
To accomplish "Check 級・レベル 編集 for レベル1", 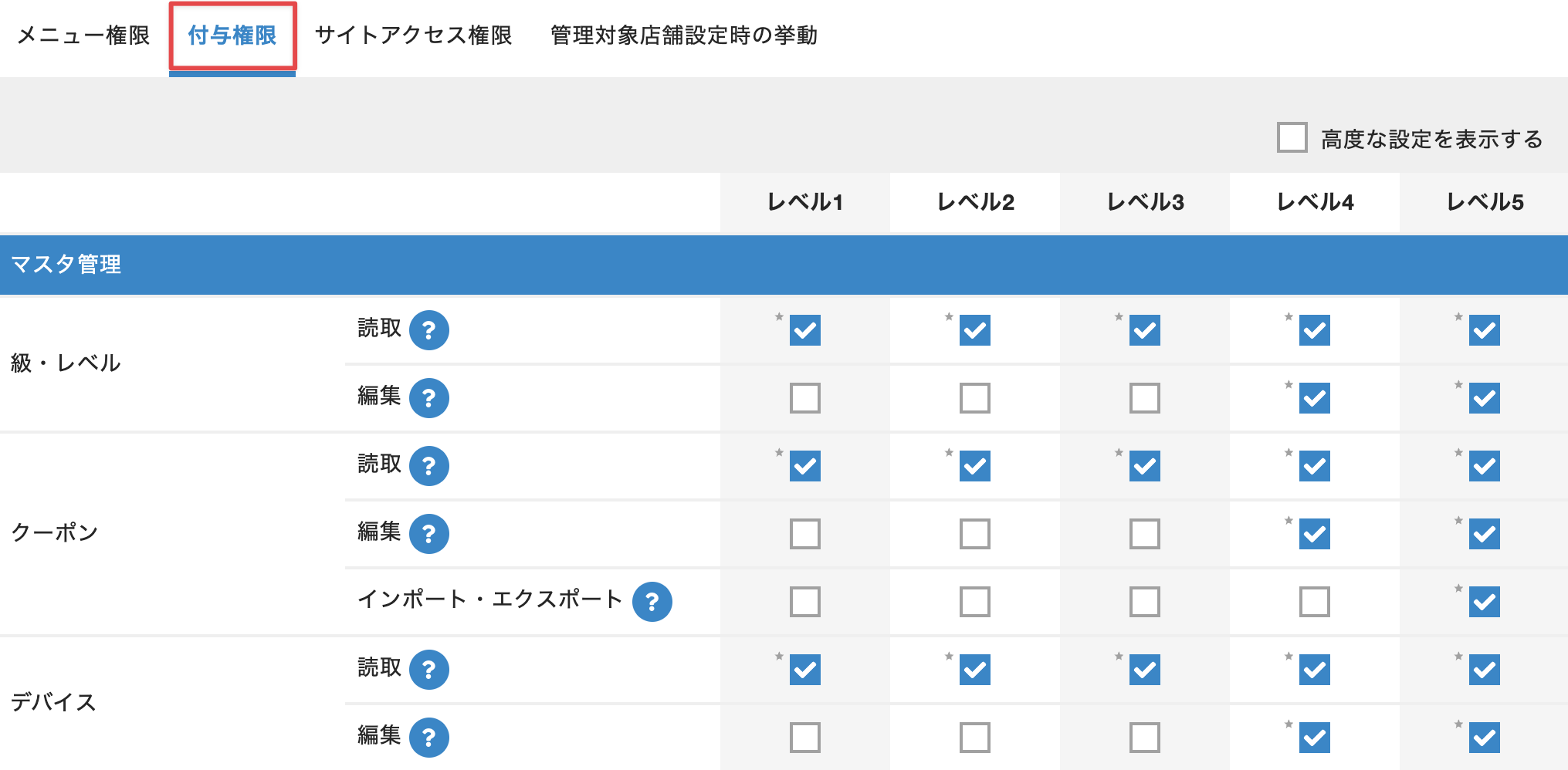I will click(x=804, y=398).
